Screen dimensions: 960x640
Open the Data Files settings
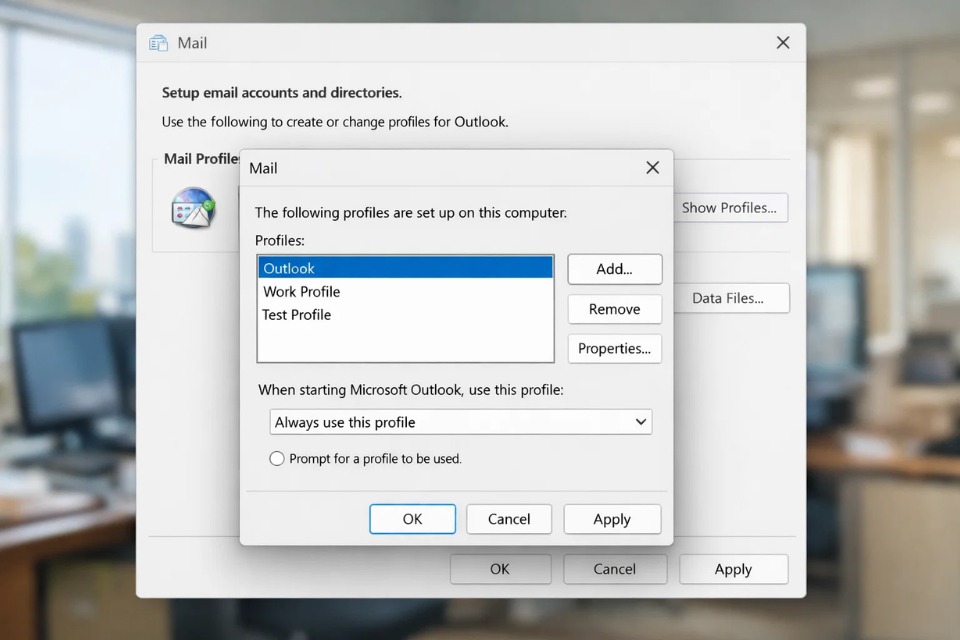coord(731,298)
